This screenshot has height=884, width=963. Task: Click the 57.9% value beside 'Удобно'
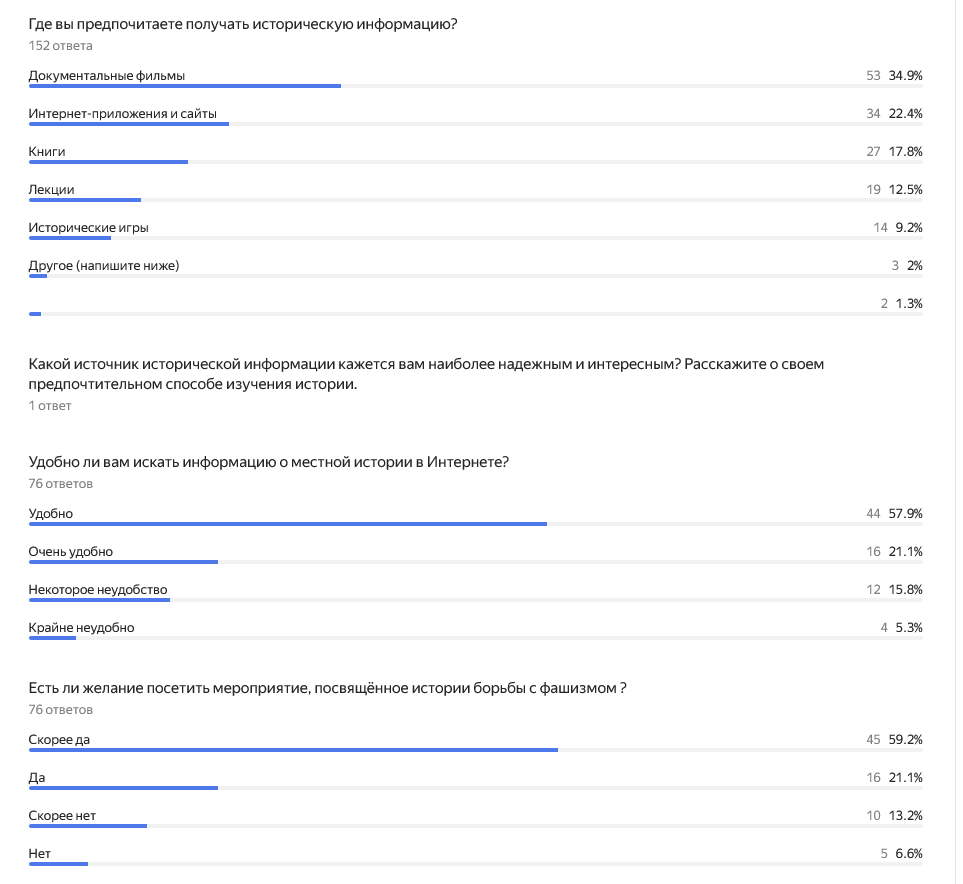pyautogui.click(x=905, y=513)
